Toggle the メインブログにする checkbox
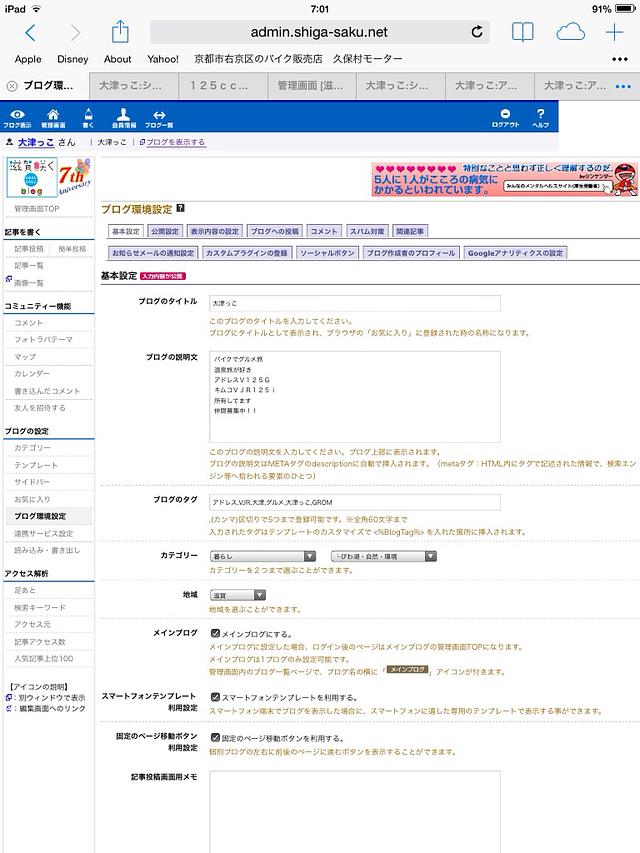 click(x=215, y=634)
